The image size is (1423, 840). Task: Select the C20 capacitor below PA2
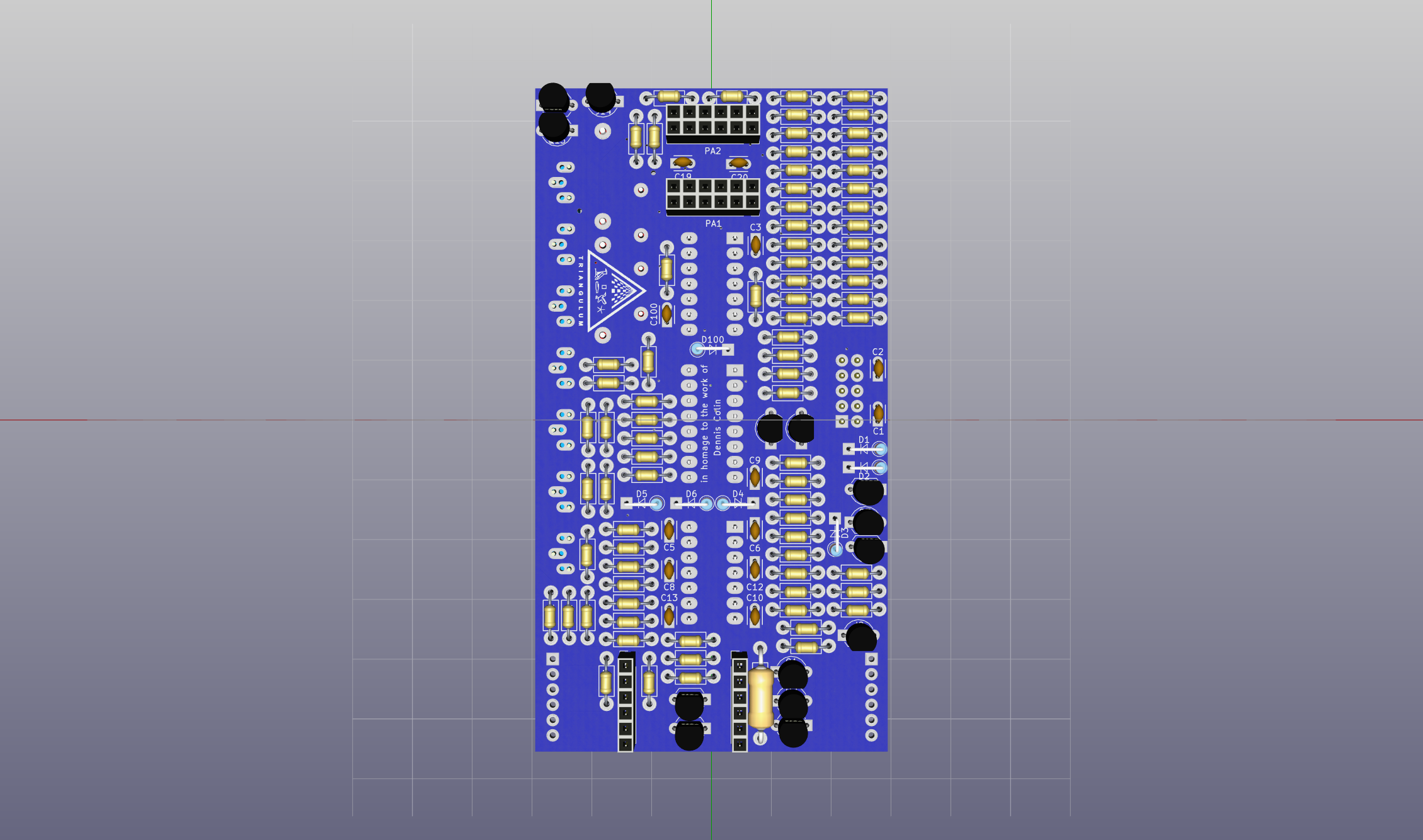tap(738, 163)
